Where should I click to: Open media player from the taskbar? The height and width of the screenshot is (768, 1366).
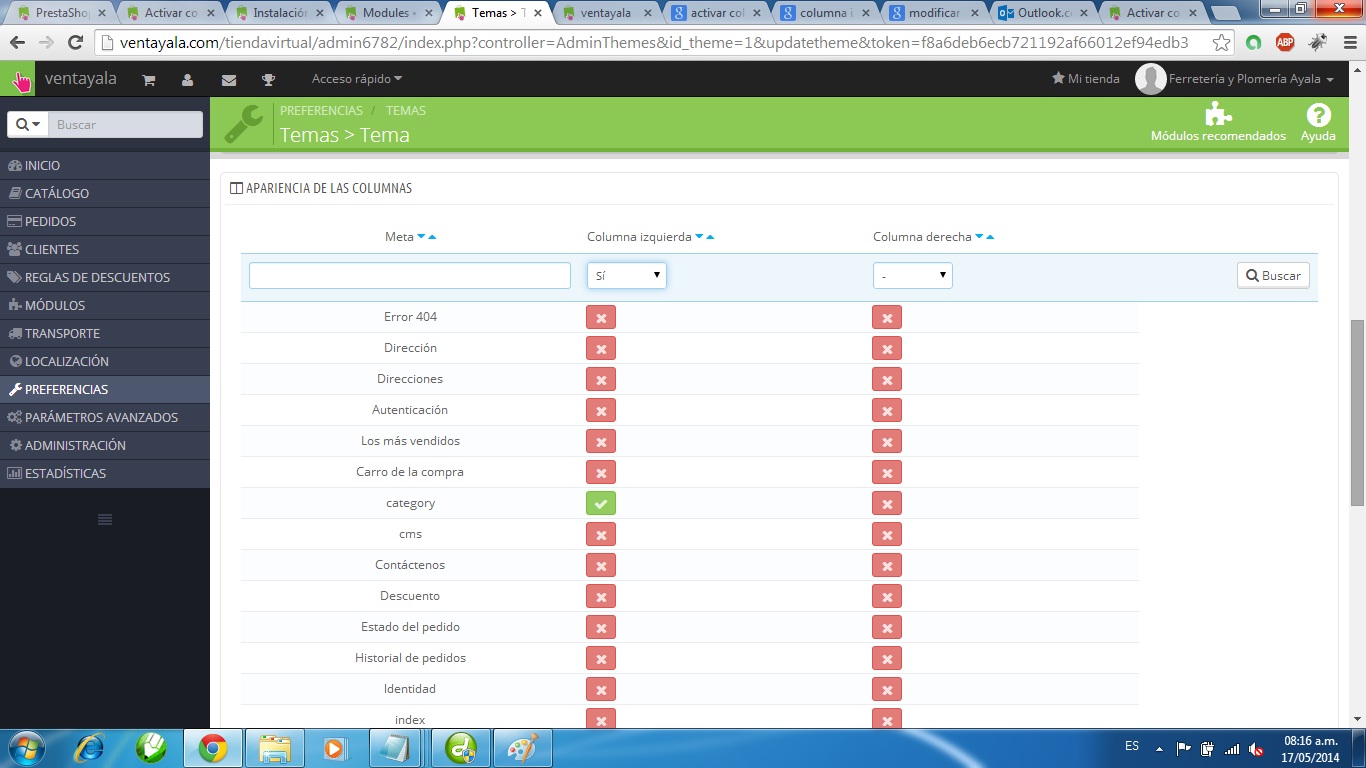click(335, 748)
